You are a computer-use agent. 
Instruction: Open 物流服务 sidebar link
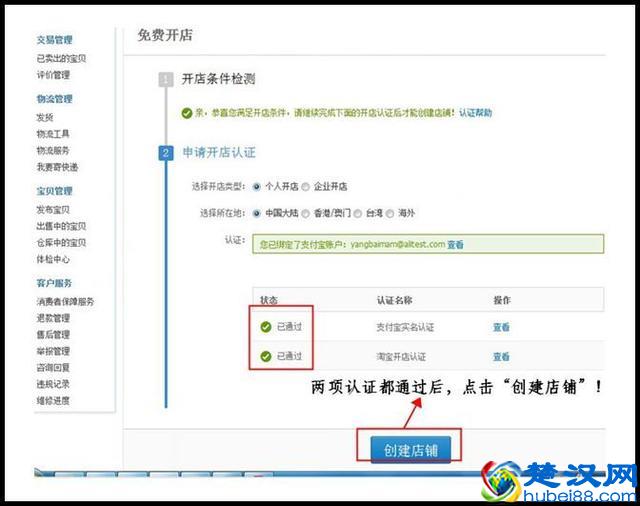tap(53, 151)
